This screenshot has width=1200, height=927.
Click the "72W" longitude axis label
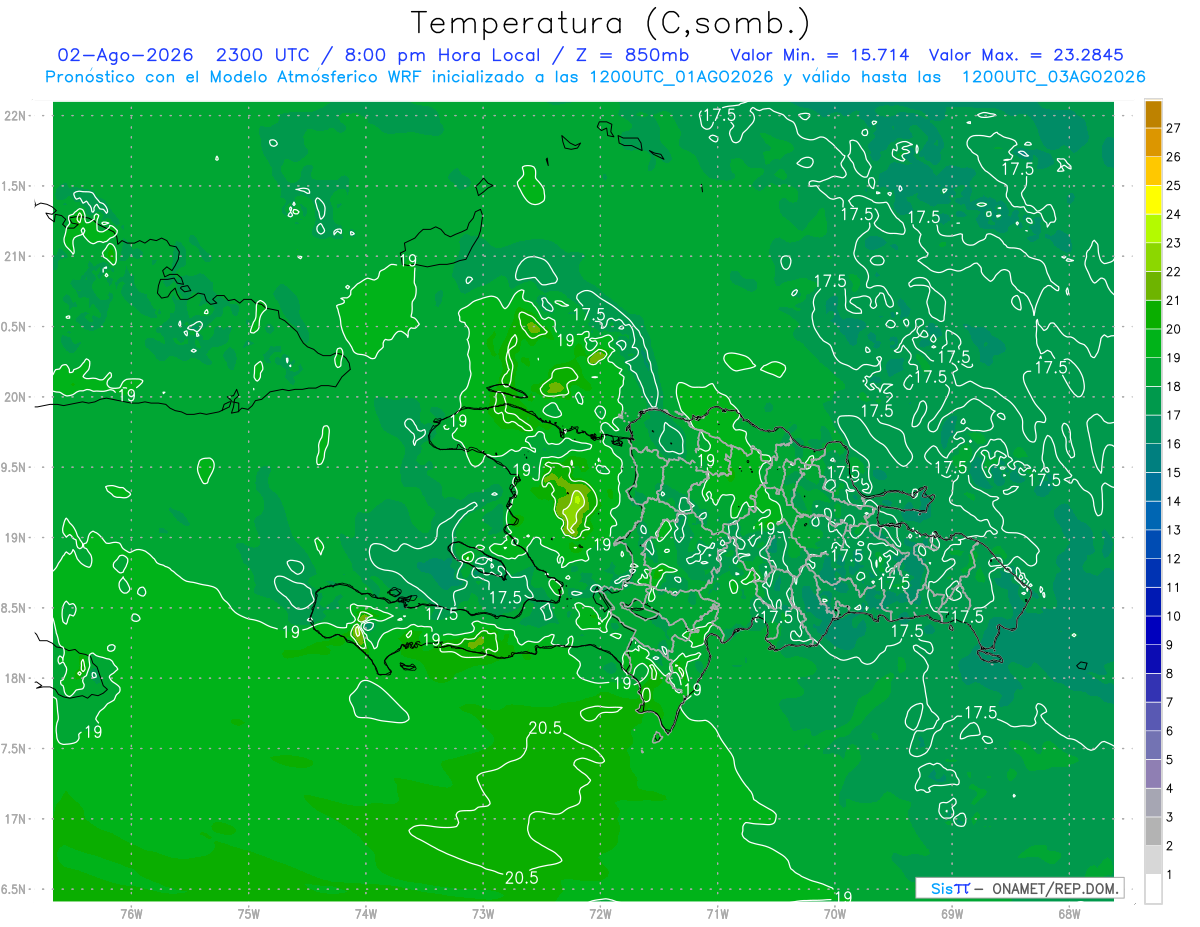(600, 912)
